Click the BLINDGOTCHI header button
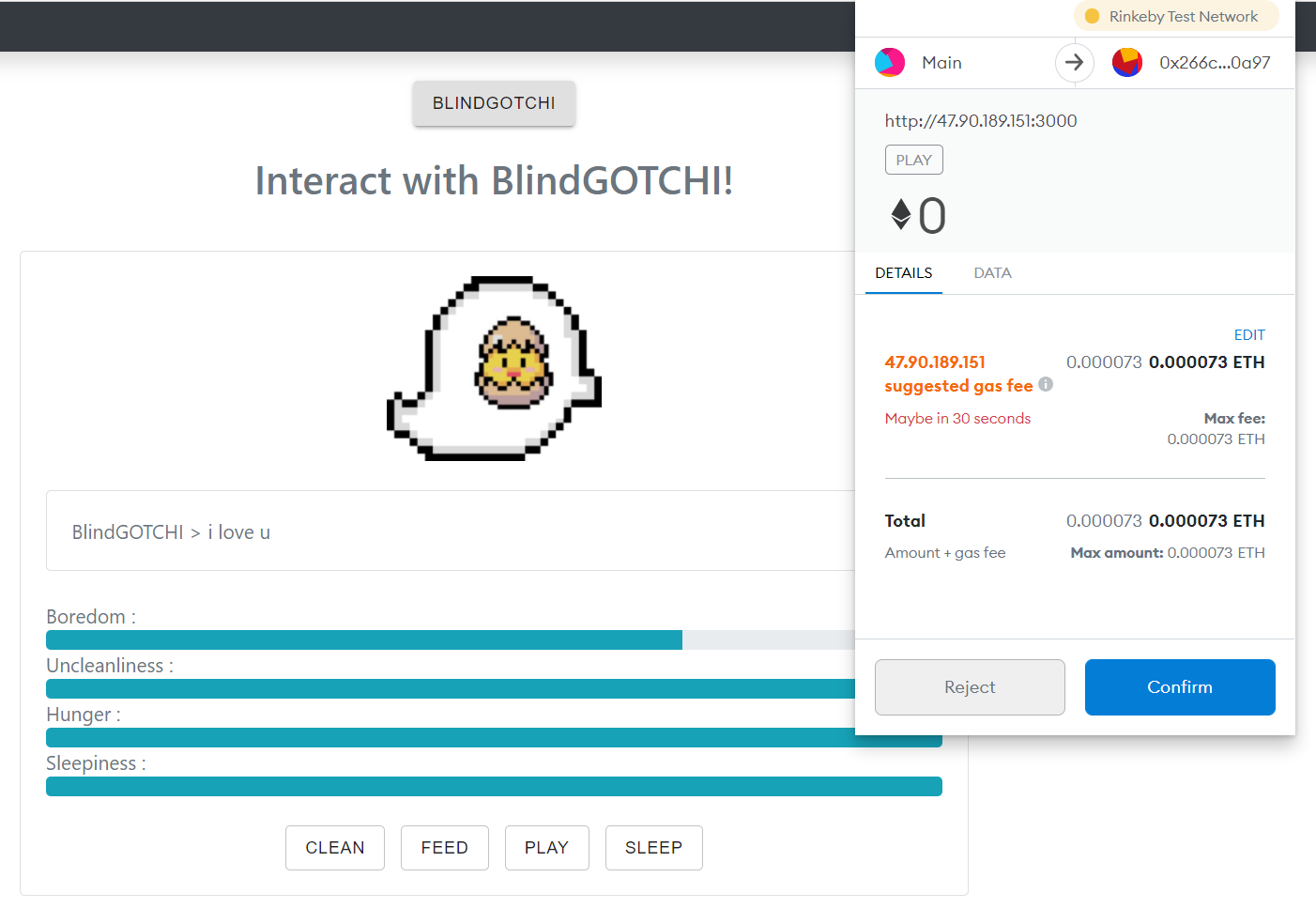Screen dimensions: 1316x908 click(x=494, y=103)
